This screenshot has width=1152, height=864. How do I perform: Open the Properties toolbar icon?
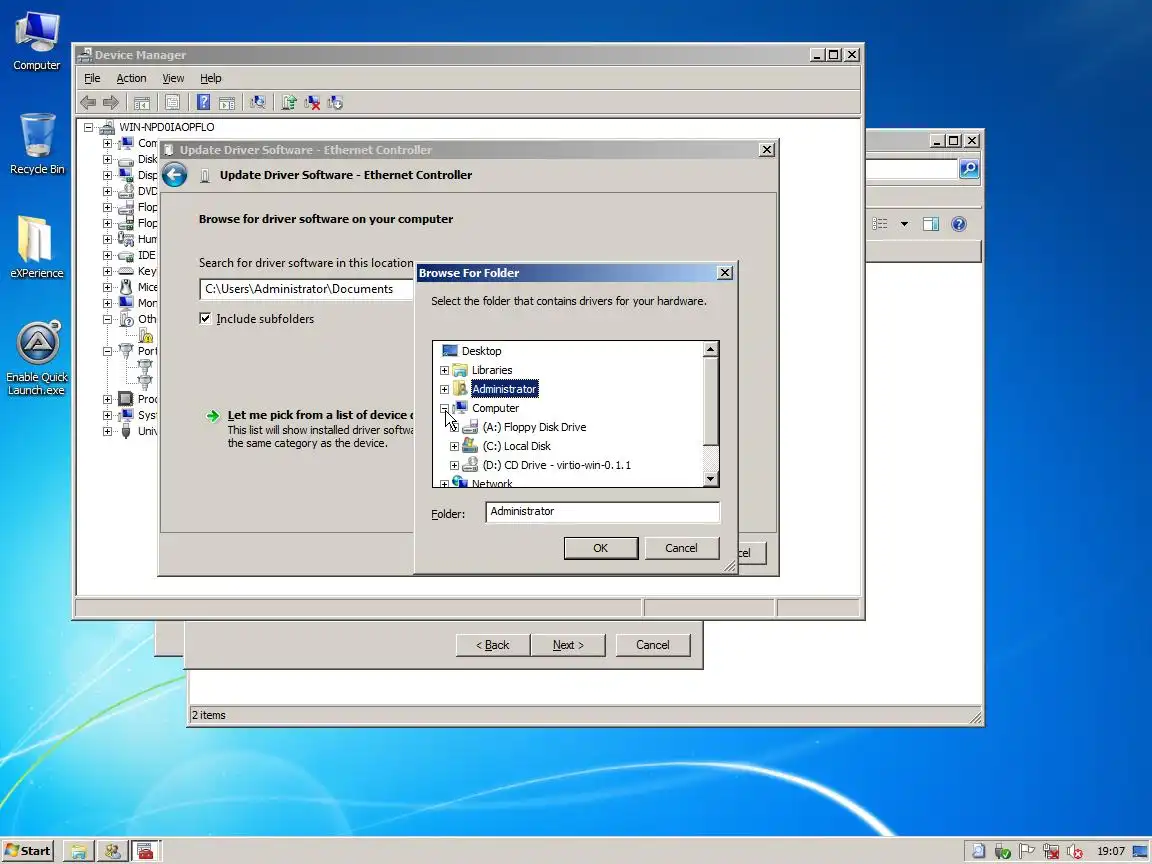point(173,103)
